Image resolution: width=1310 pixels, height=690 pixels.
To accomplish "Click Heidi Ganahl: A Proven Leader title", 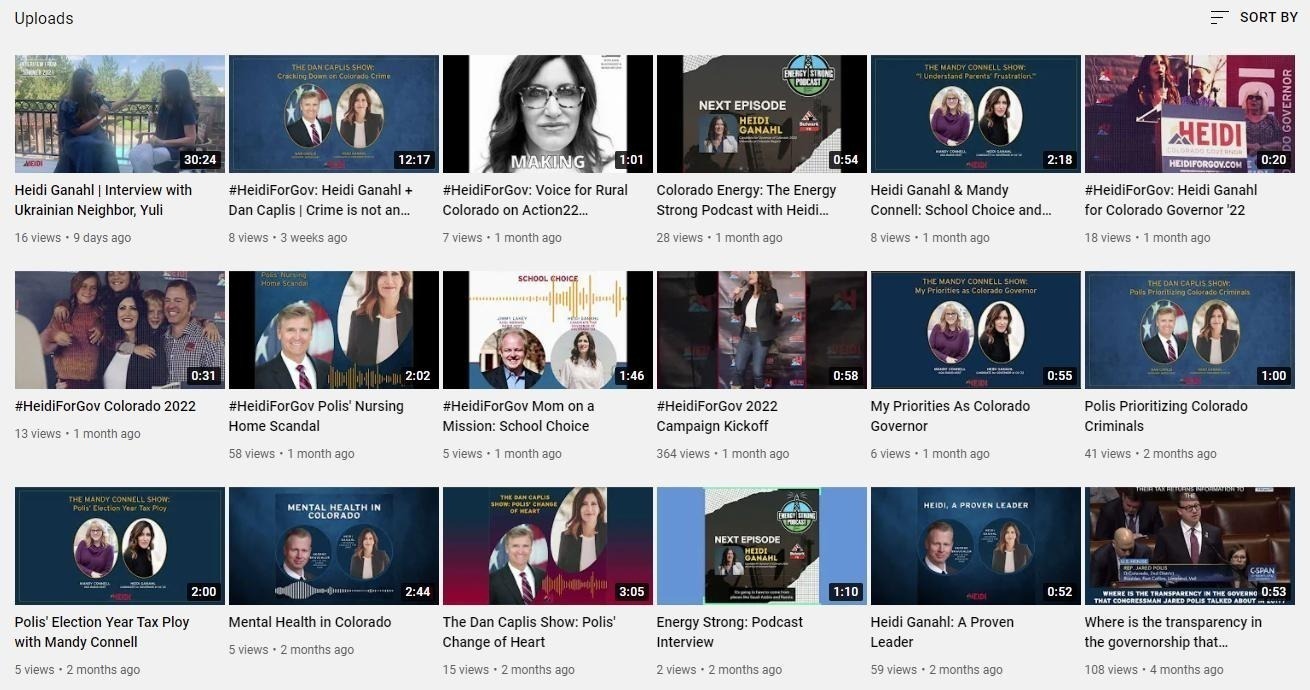I will [942, 632].
